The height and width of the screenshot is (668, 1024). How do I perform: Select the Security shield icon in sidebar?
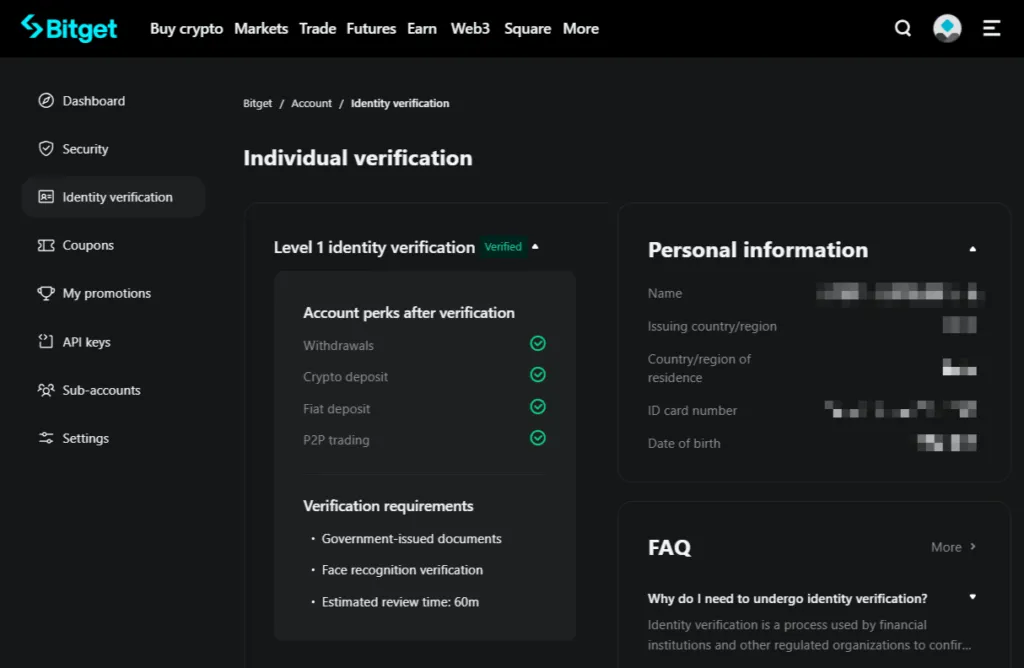click(x=47, y=148)
